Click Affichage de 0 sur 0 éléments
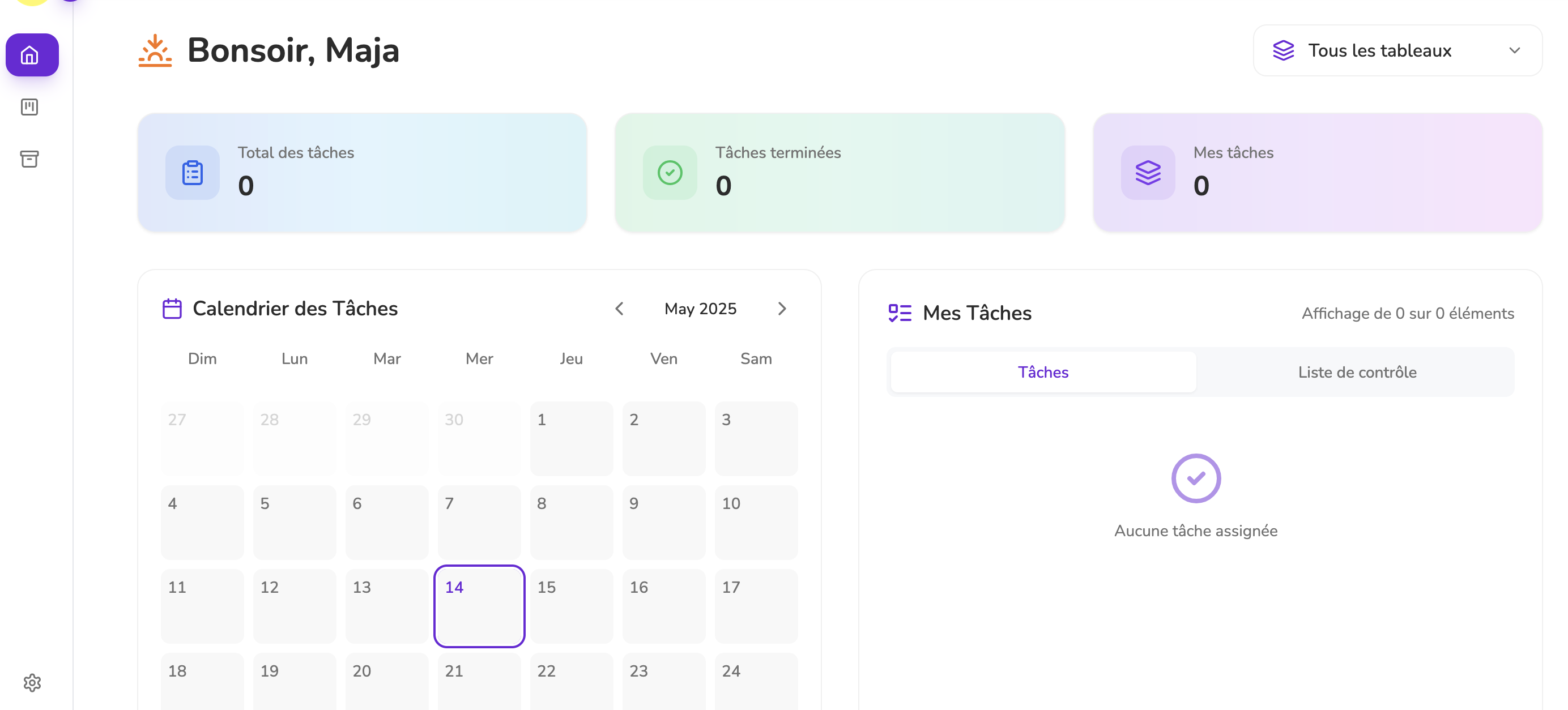Viewport: 1568px width, 710px height. pyautogui.click(x=1407, y=313)
